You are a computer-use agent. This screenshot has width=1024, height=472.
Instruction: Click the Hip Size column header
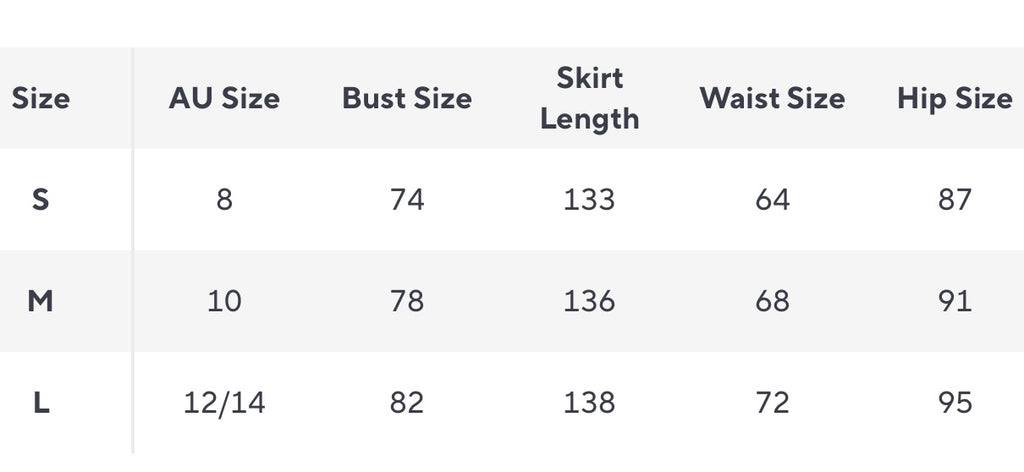955,99
